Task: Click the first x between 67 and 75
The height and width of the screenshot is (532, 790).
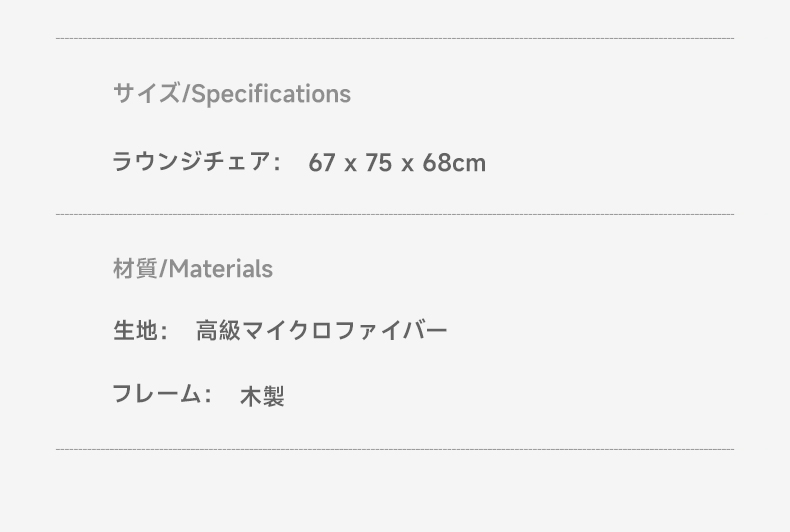Action: coord(351,165)
